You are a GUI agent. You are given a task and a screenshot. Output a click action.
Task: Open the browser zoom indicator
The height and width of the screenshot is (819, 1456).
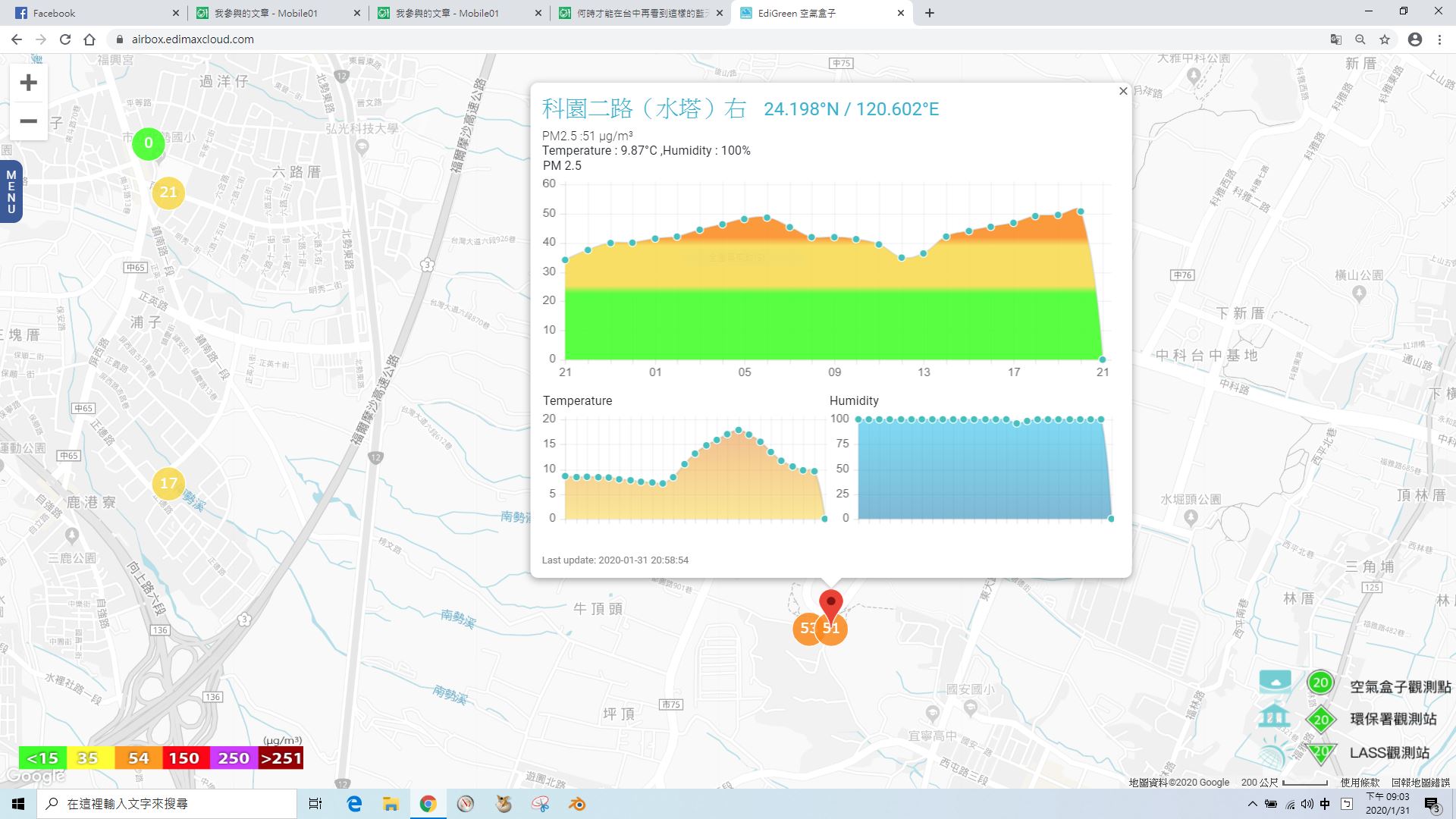tap(1360, 39)
